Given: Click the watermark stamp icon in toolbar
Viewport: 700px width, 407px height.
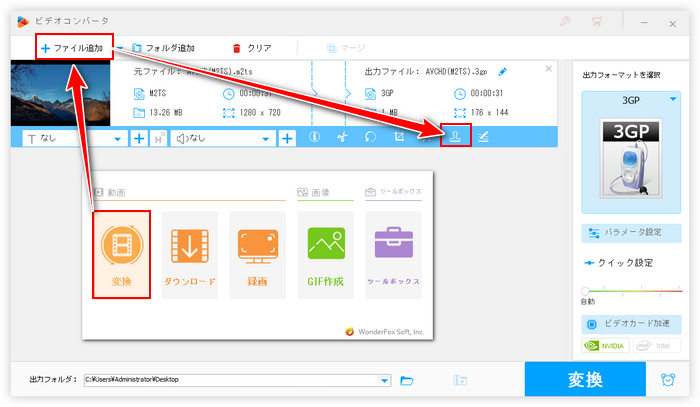Looking at the screenshot, I should point(455,138).
